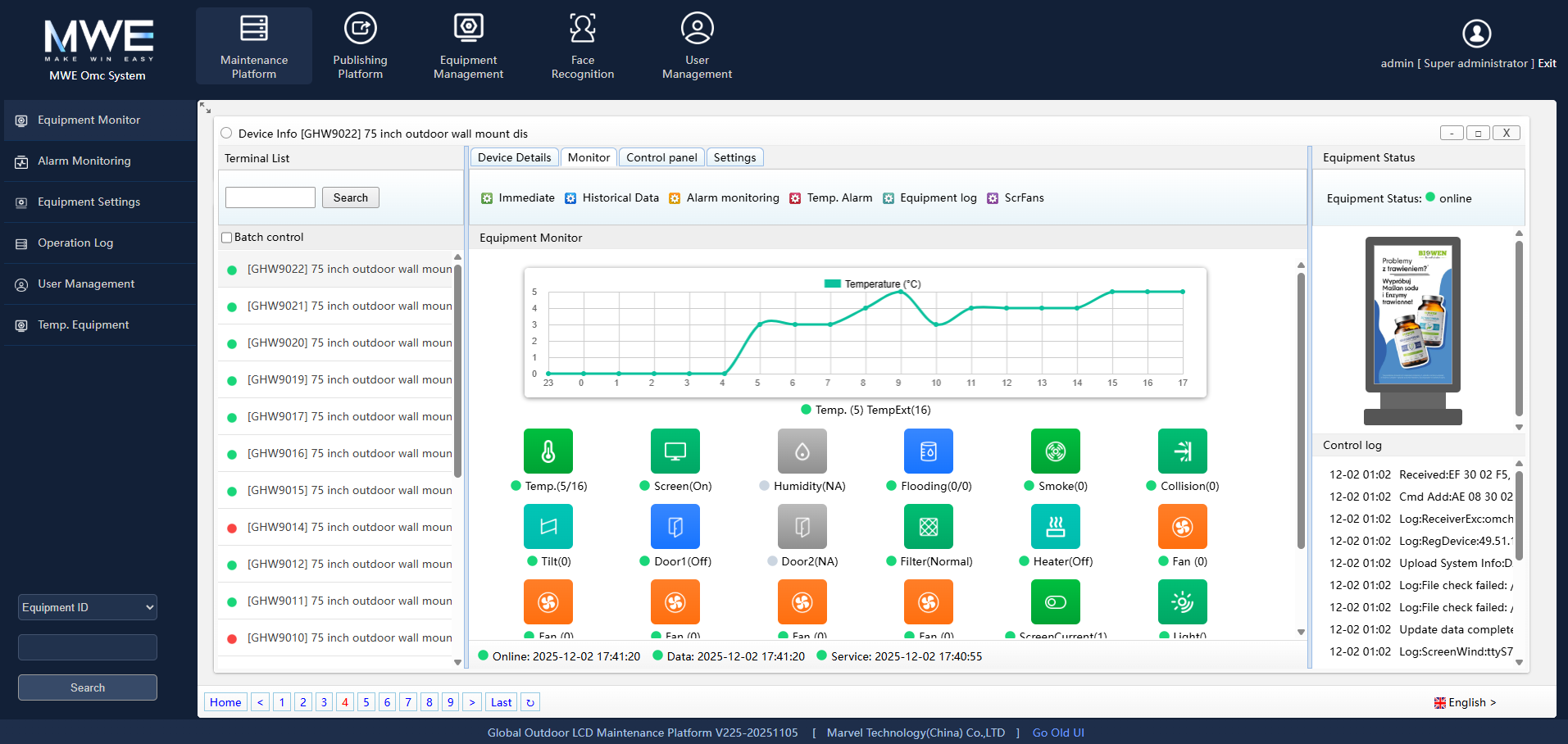Select the Heater(Off) equipment icon
Viewport: 1568px width, 744px height.
[x=1055, y=526]
